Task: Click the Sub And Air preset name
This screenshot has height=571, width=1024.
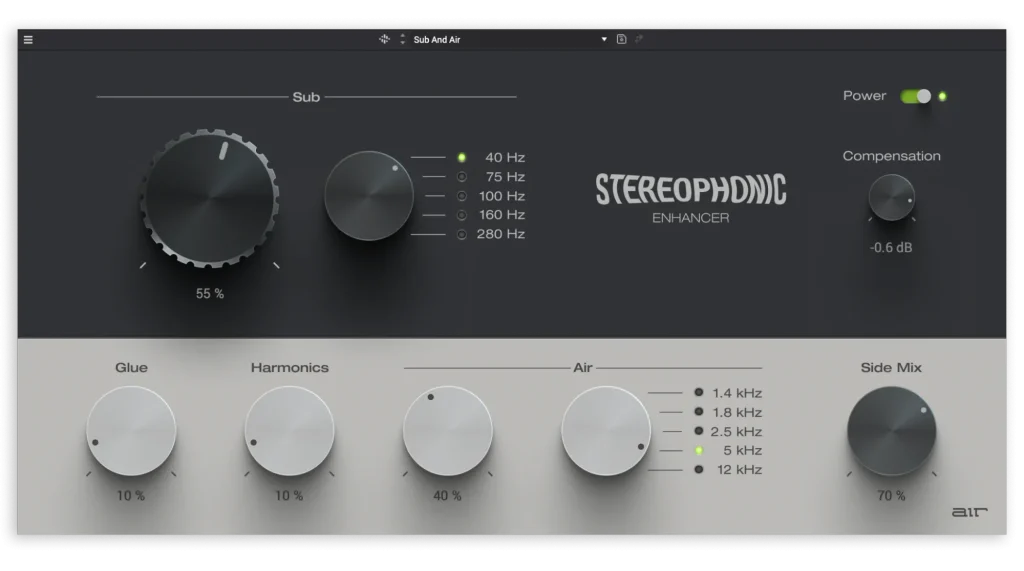Action: tap(437, 40)
